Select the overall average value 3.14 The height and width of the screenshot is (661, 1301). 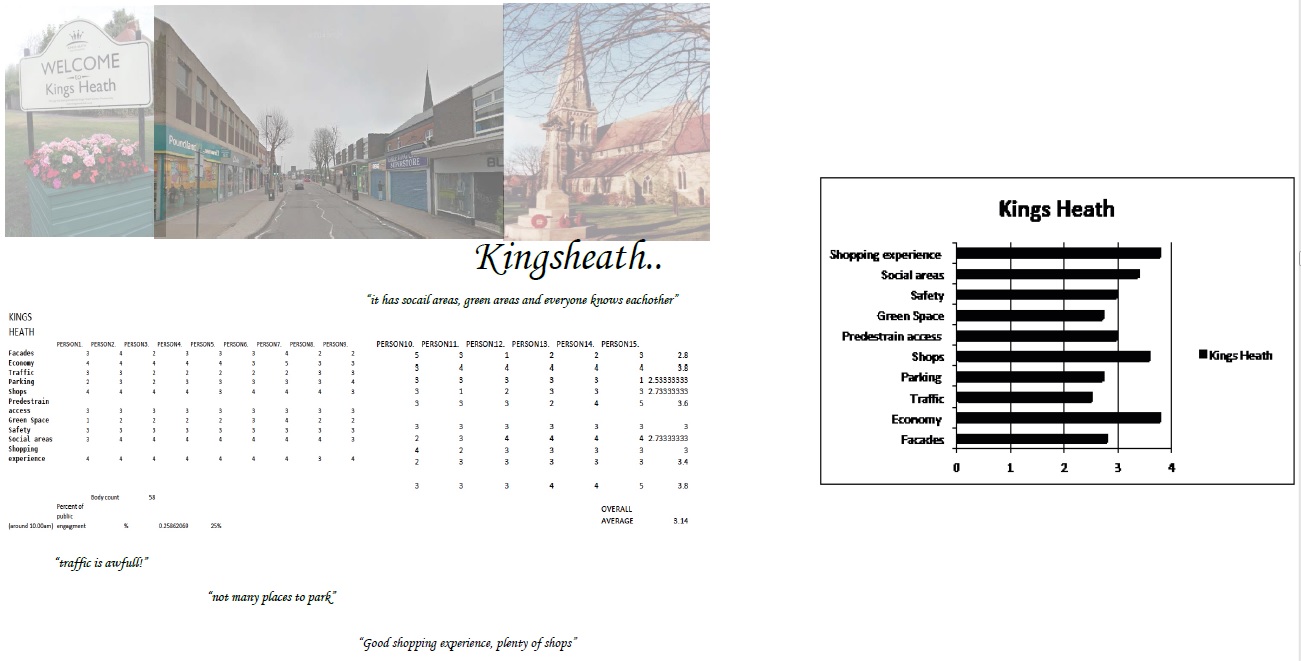coord(680,521)
